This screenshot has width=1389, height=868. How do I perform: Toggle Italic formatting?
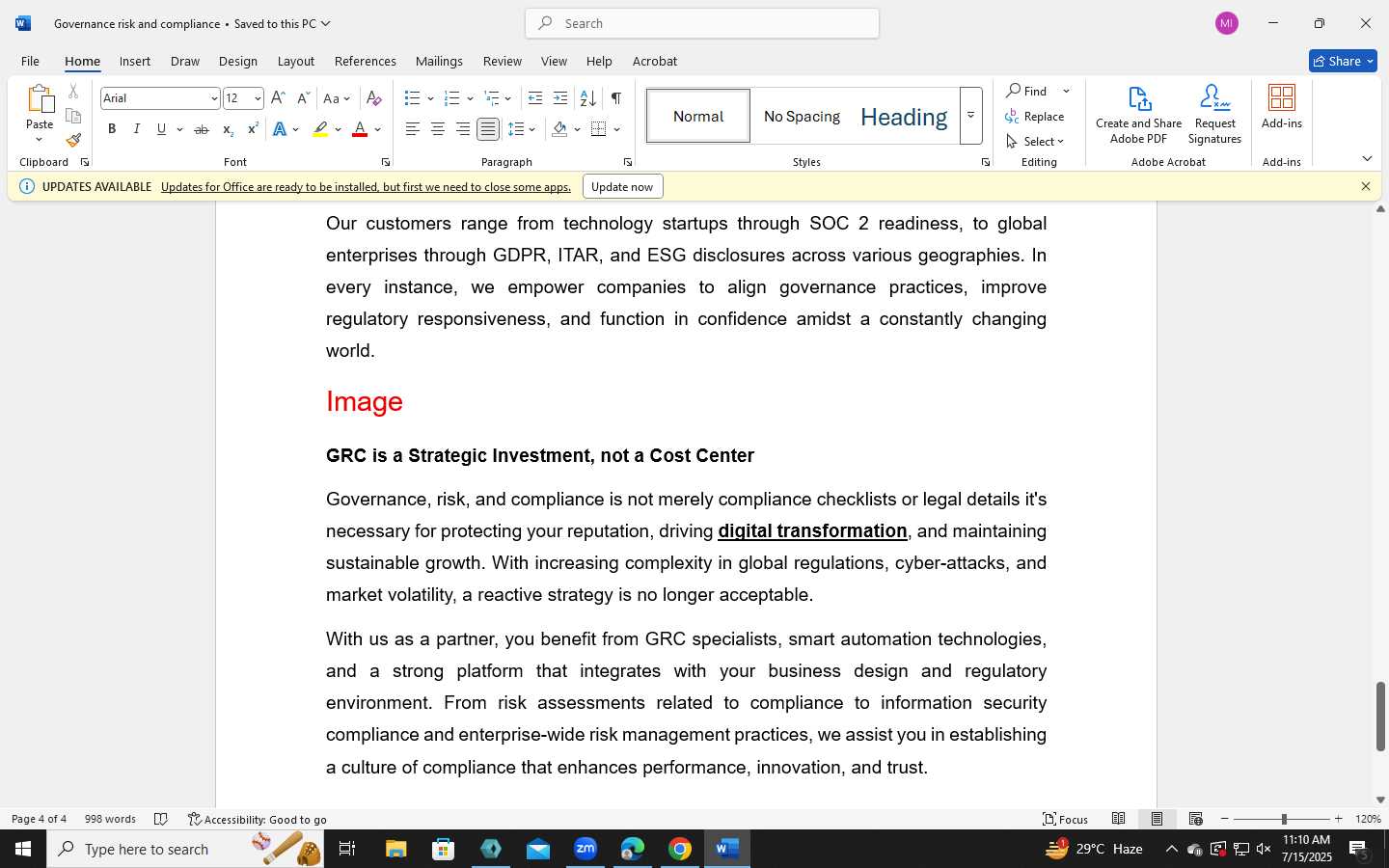(x=137, y=129)
